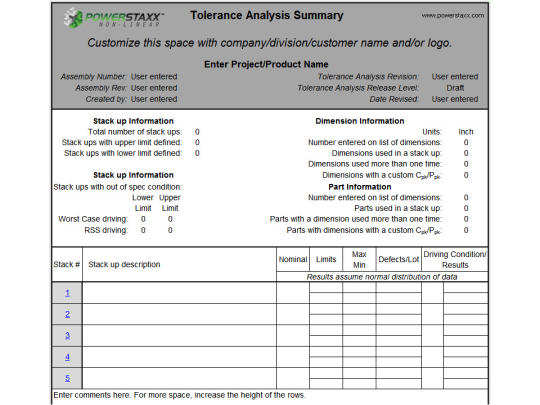
Task: Select the Limits column header
Action: coord(326,259)
